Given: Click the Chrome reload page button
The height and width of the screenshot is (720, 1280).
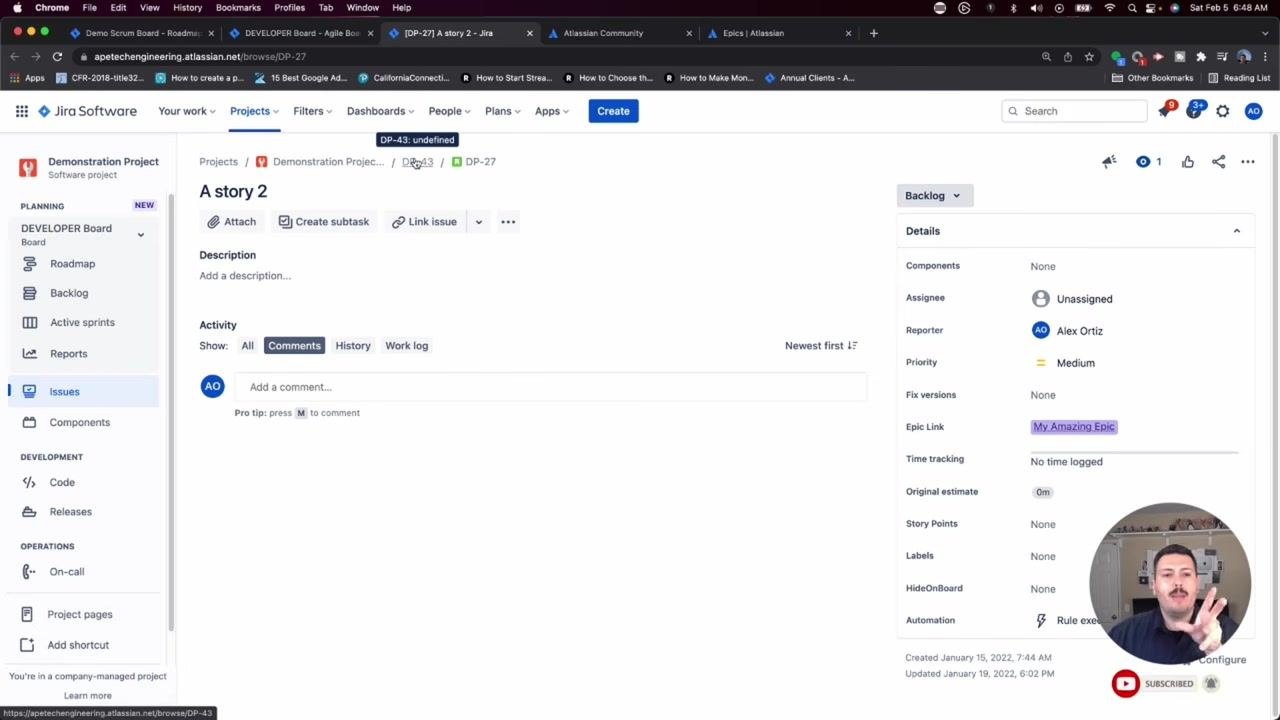Looking at the screenshot, I should click(x=57, y=57).
